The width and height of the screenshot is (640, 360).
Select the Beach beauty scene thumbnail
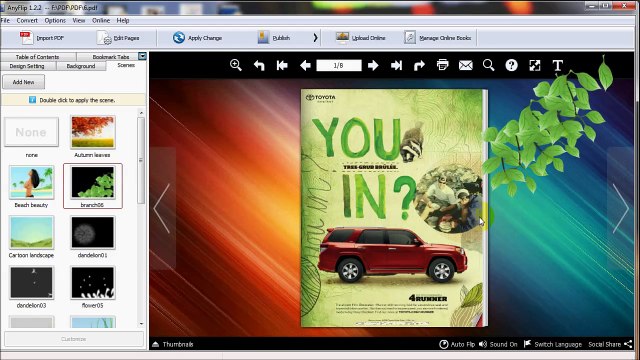tap(31, 182)
